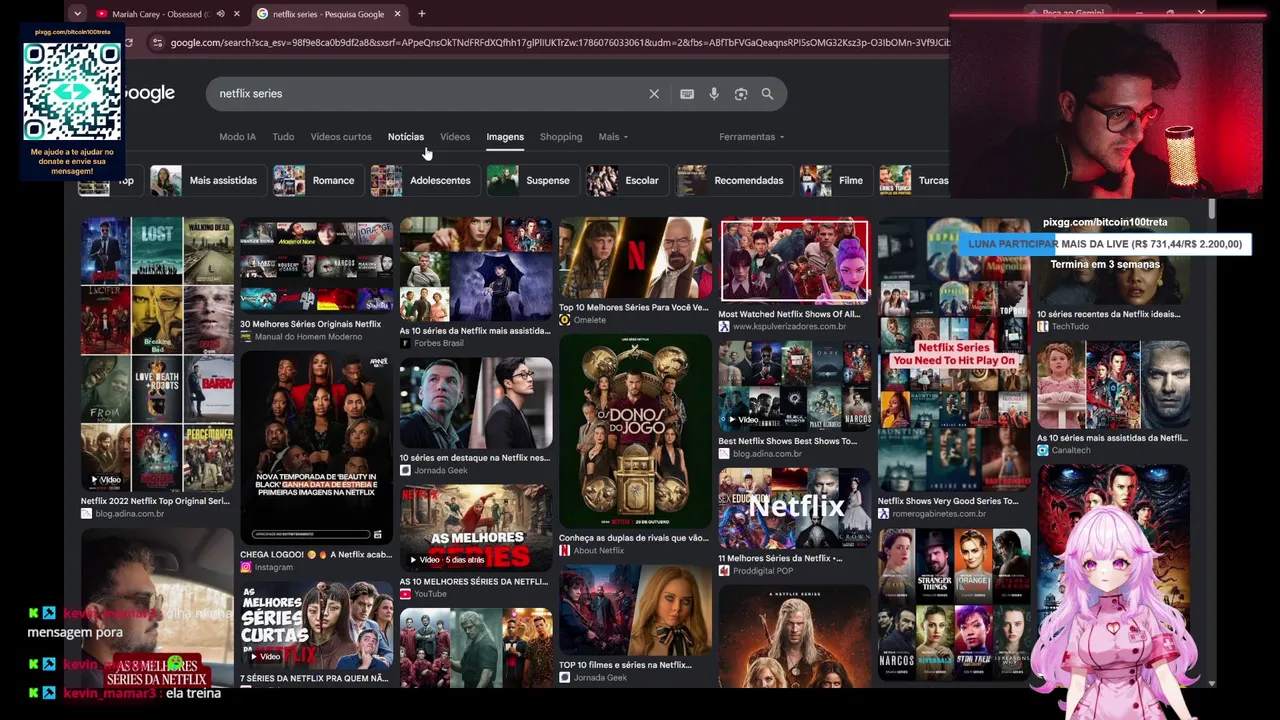Click the TechTudo source favicon
The image size is (1280, 720).
tap(1043, 327)
